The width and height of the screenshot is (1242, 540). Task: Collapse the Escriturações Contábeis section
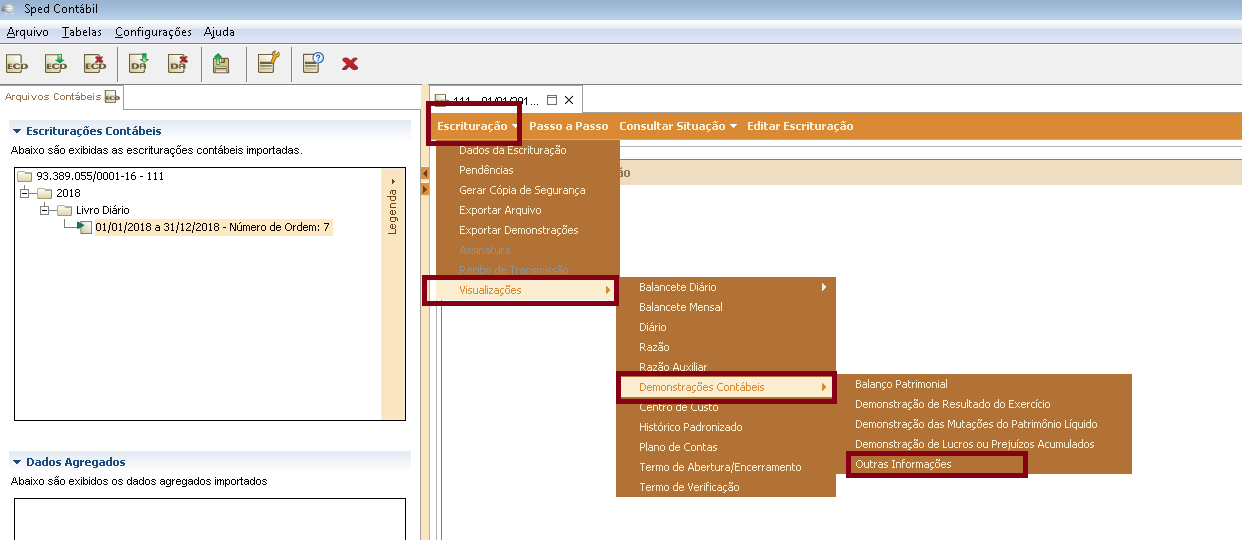(17, 131)
